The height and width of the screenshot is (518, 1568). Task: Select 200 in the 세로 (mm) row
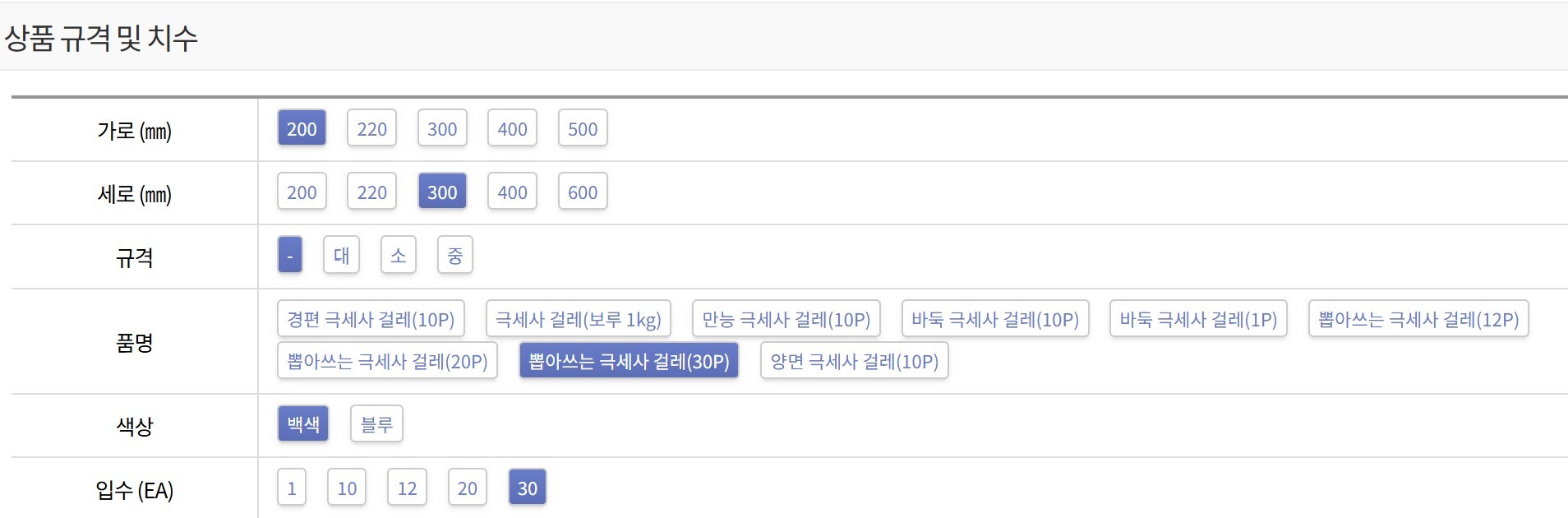tap(302, 192)
